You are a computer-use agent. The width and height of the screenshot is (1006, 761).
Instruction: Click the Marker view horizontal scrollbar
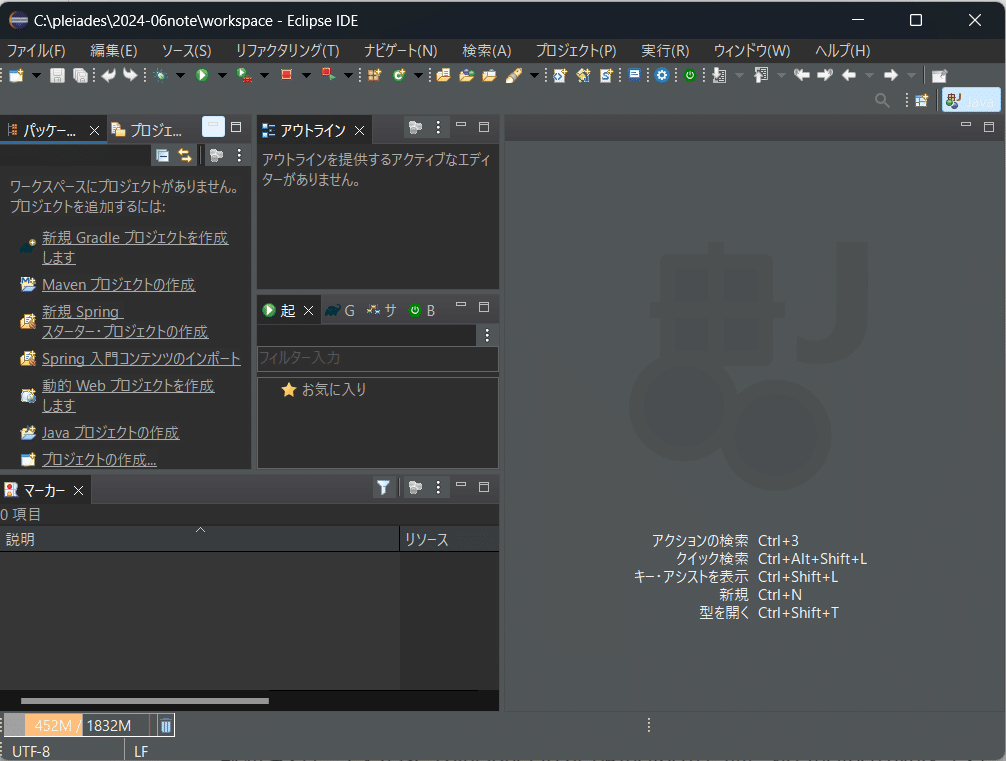pos(144,701)
